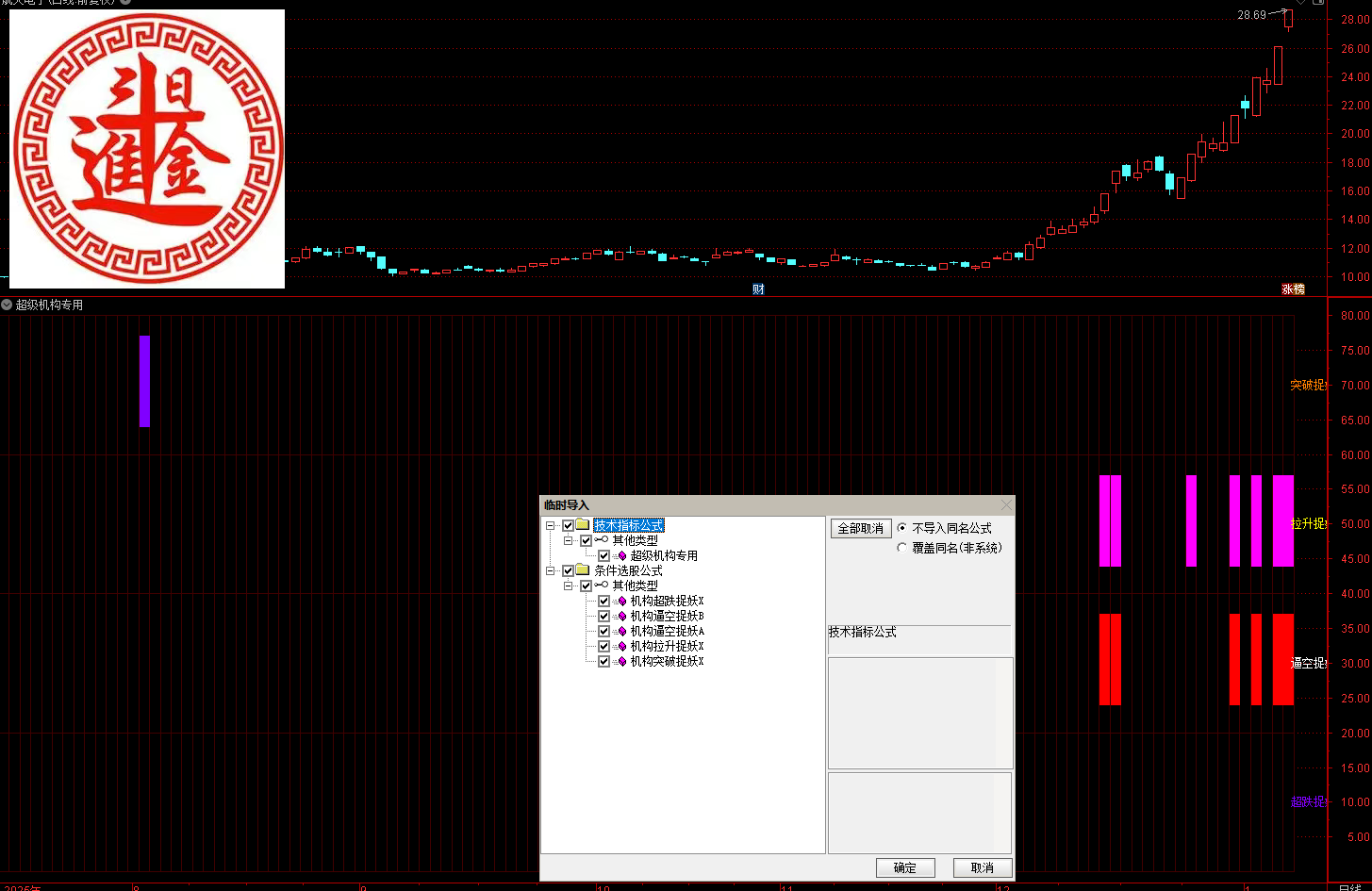Click the 超级机构专用 indicator panel title
The height and width of the screenshot is (891, 1372).
click(49, 305)
